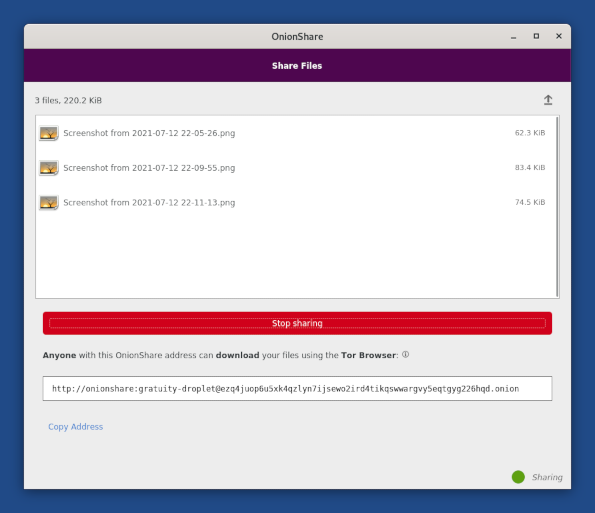Click the '3 files, 220.2 KiB' summary

[68, 101]
